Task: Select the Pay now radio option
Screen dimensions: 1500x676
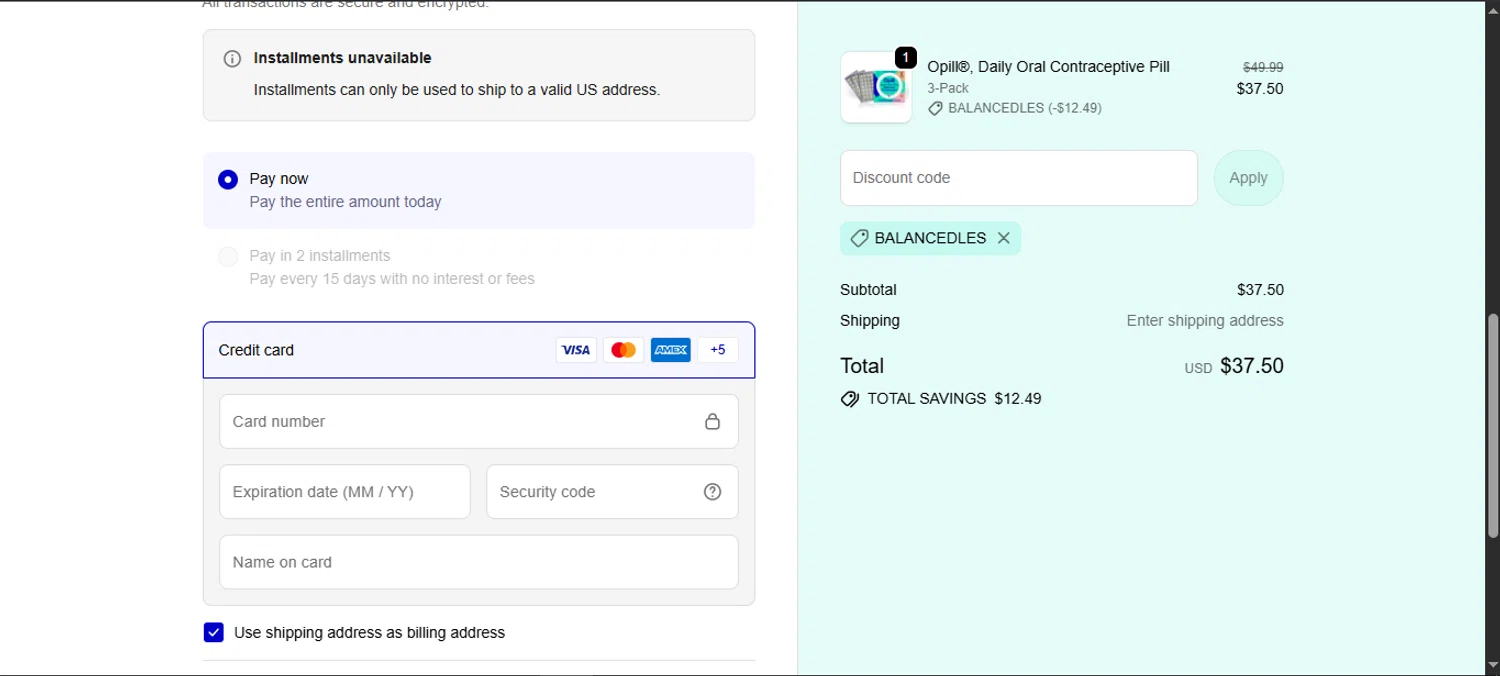Action: tap(228, 180)
